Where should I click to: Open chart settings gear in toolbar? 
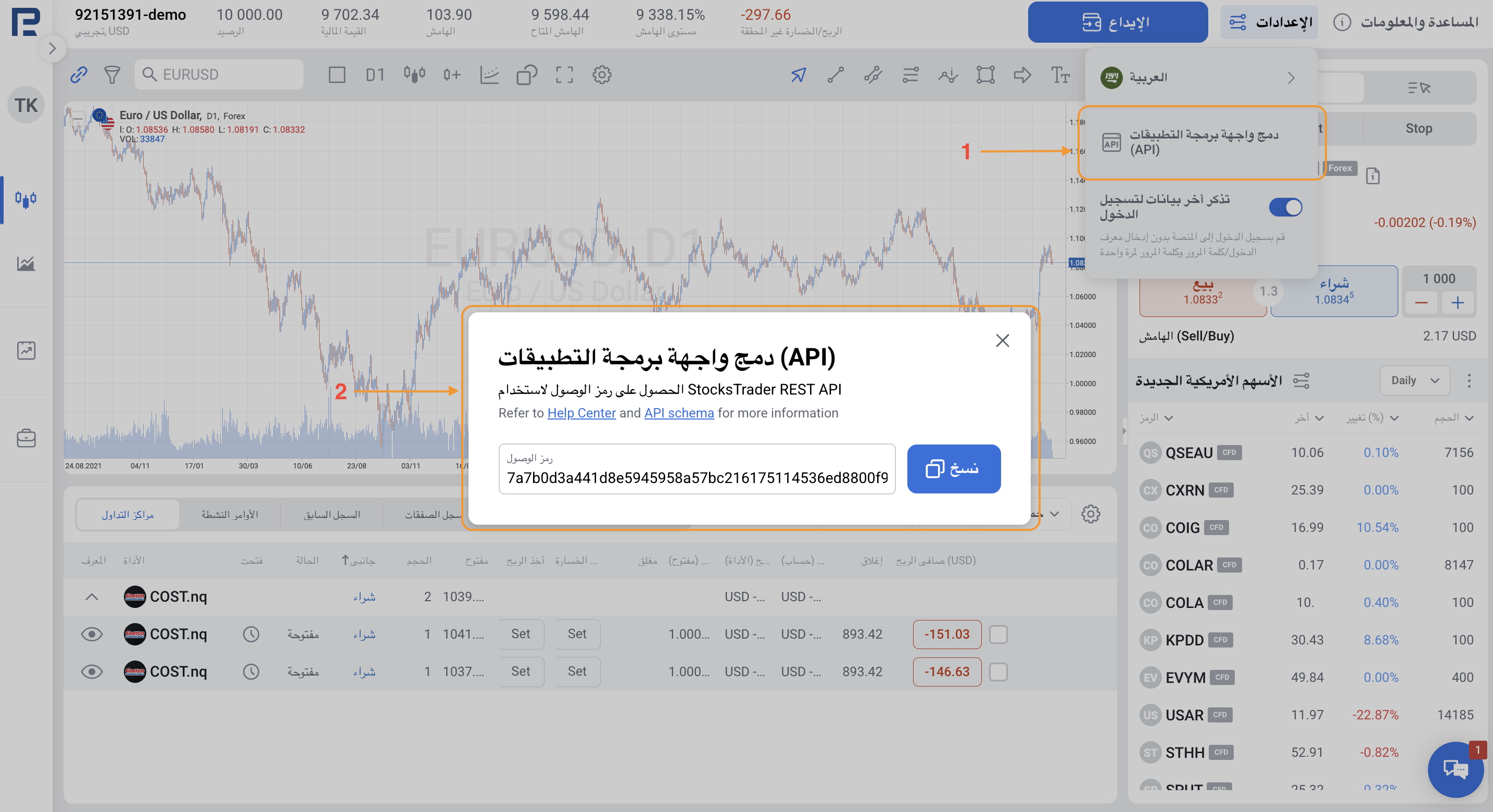click(602, 75)
